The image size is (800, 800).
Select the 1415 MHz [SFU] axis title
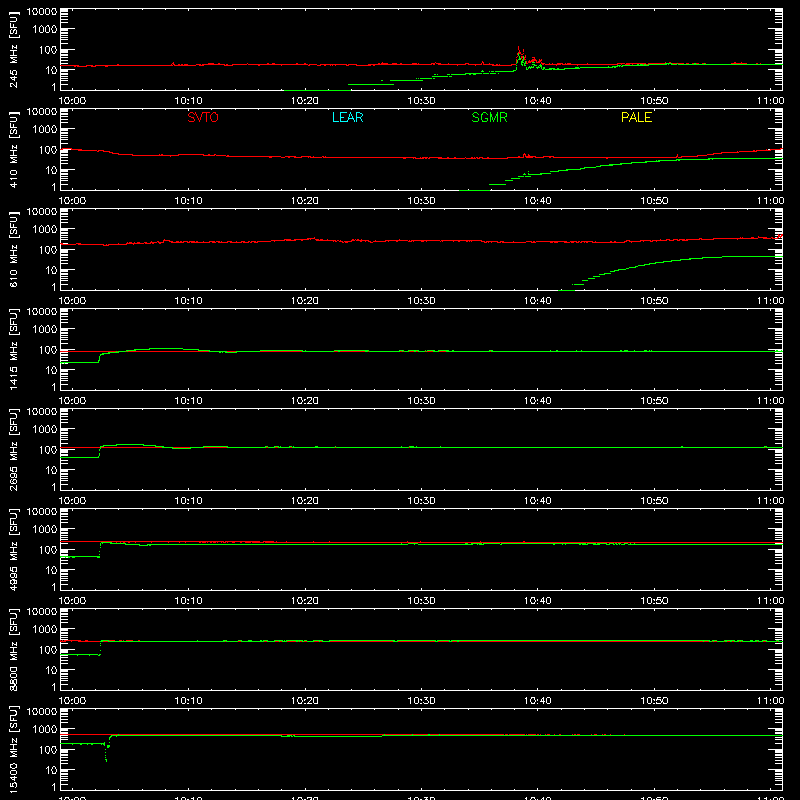(13, 349)
